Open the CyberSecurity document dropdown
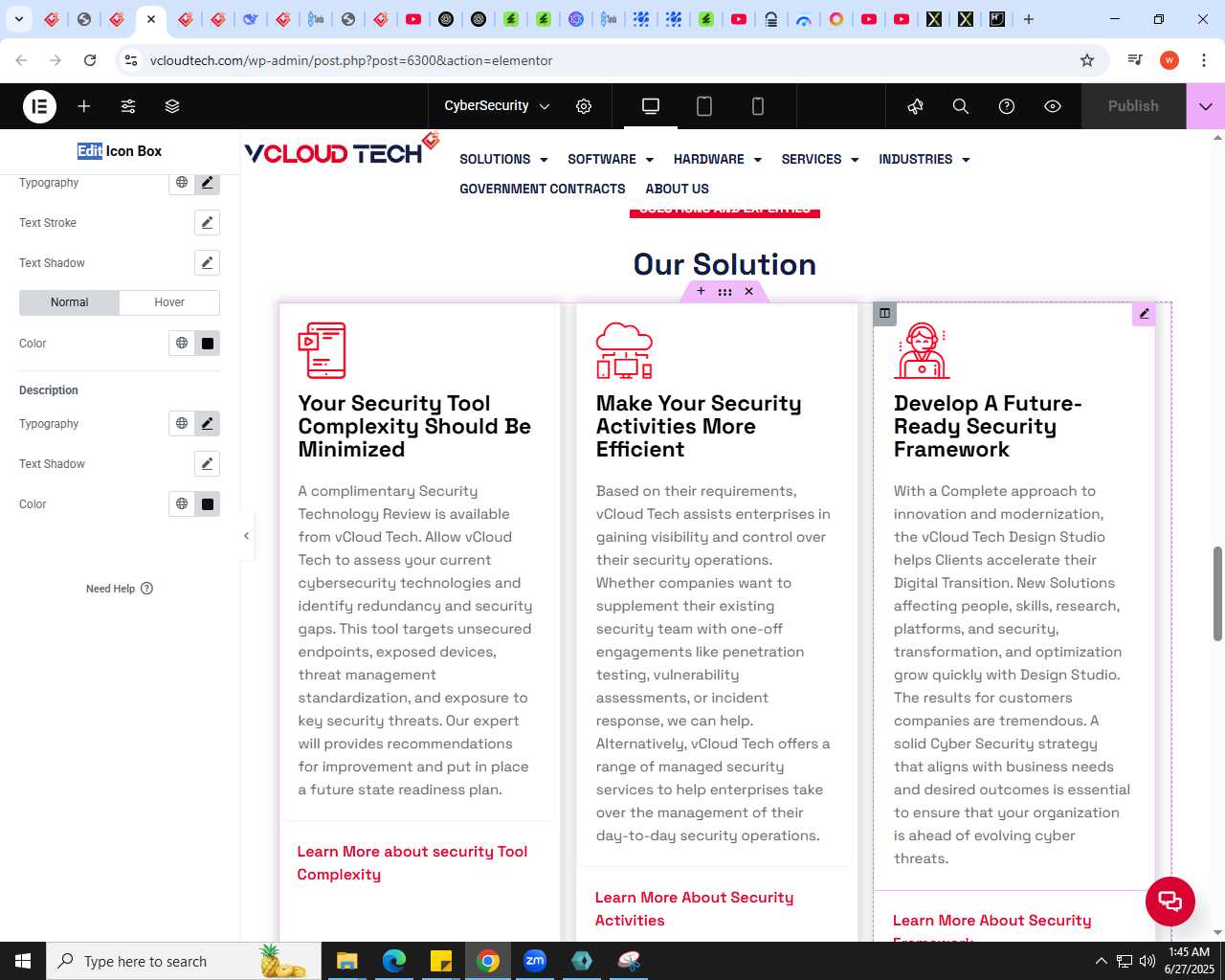Screen dimensions: 1225x980 pos(497,106)
